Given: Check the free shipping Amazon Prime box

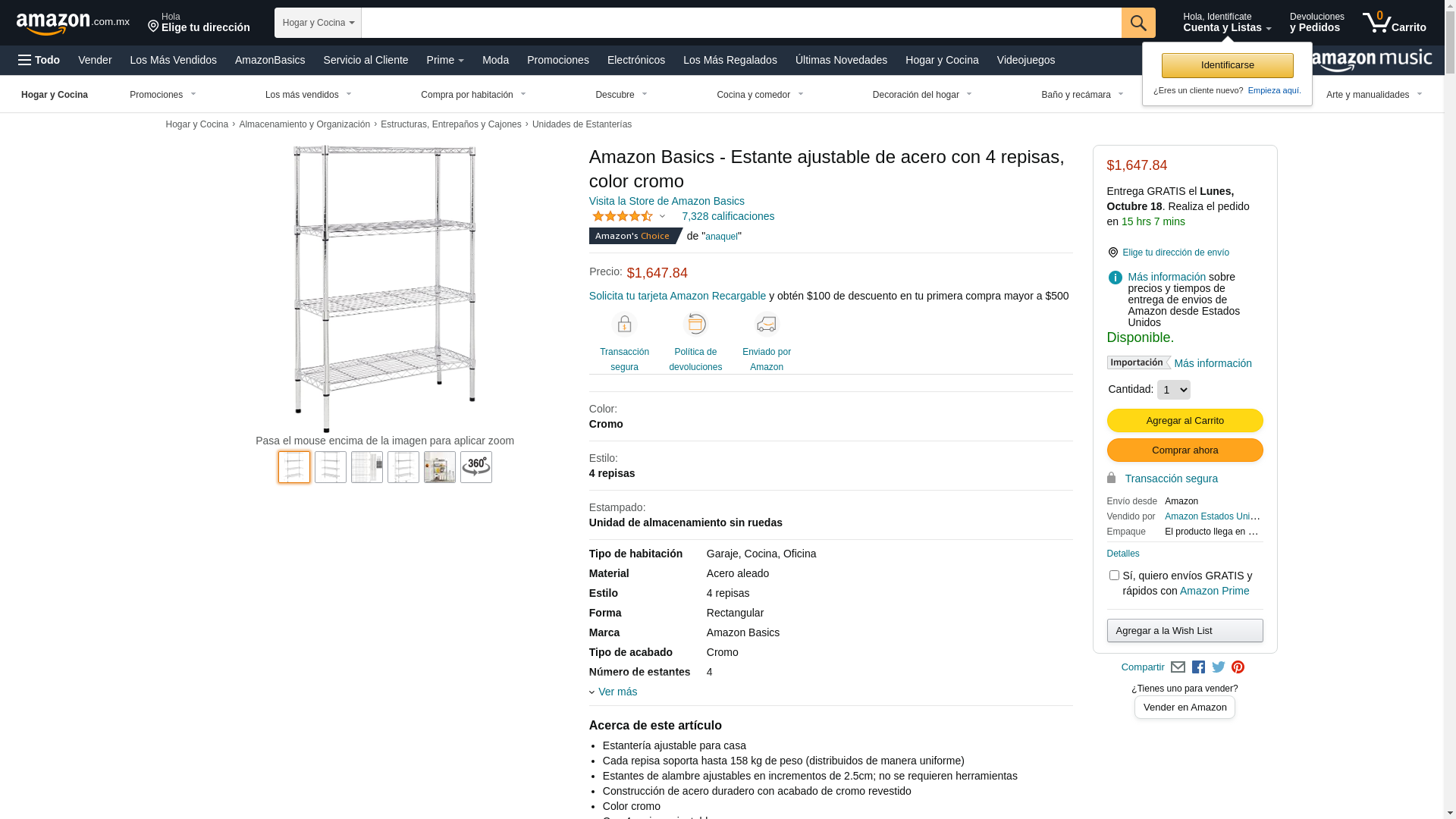Looking at the screenshot, I should click(x=1114, y=576).
